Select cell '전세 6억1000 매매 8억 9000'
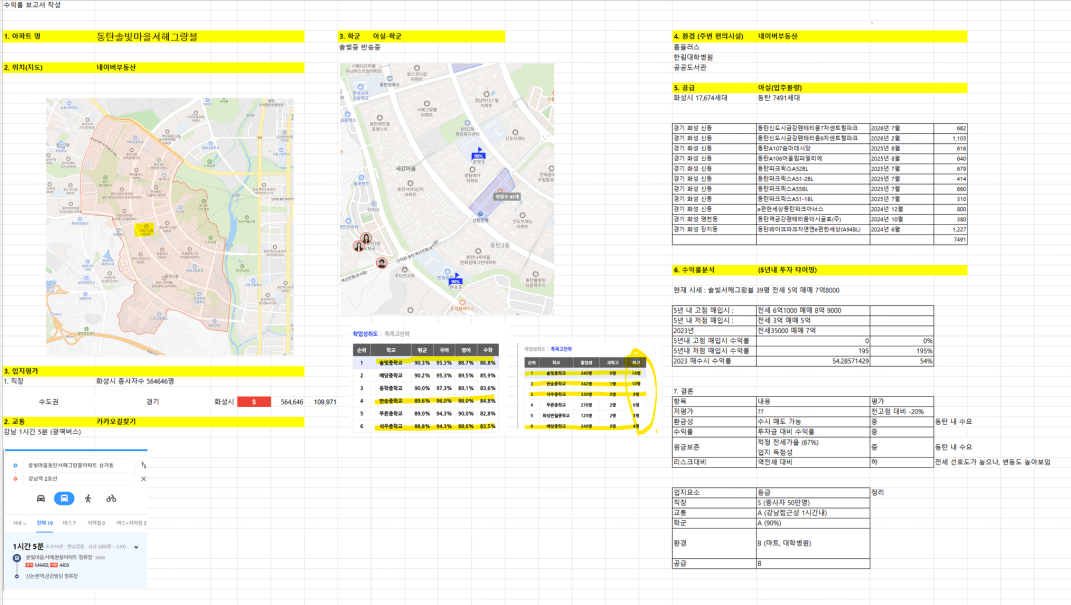 (x=813, y=310)
